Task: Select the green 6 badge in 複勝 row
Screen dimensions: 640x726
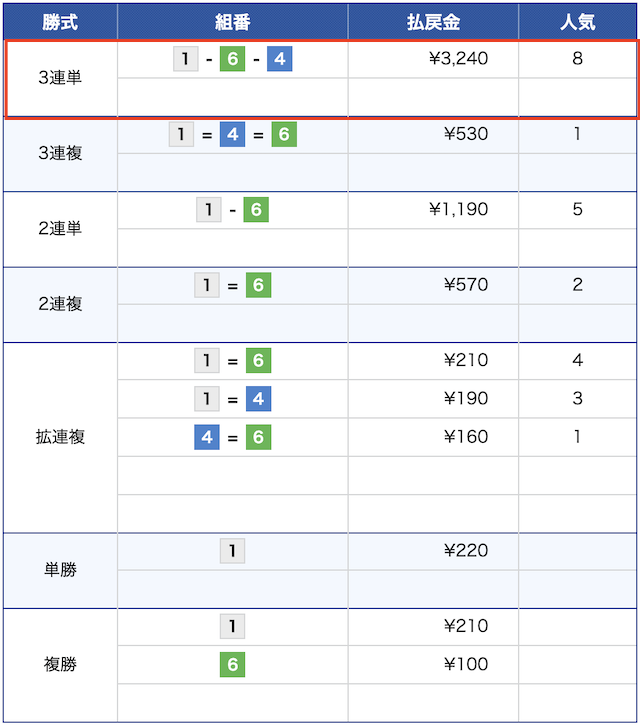Action: pos(232,665)
